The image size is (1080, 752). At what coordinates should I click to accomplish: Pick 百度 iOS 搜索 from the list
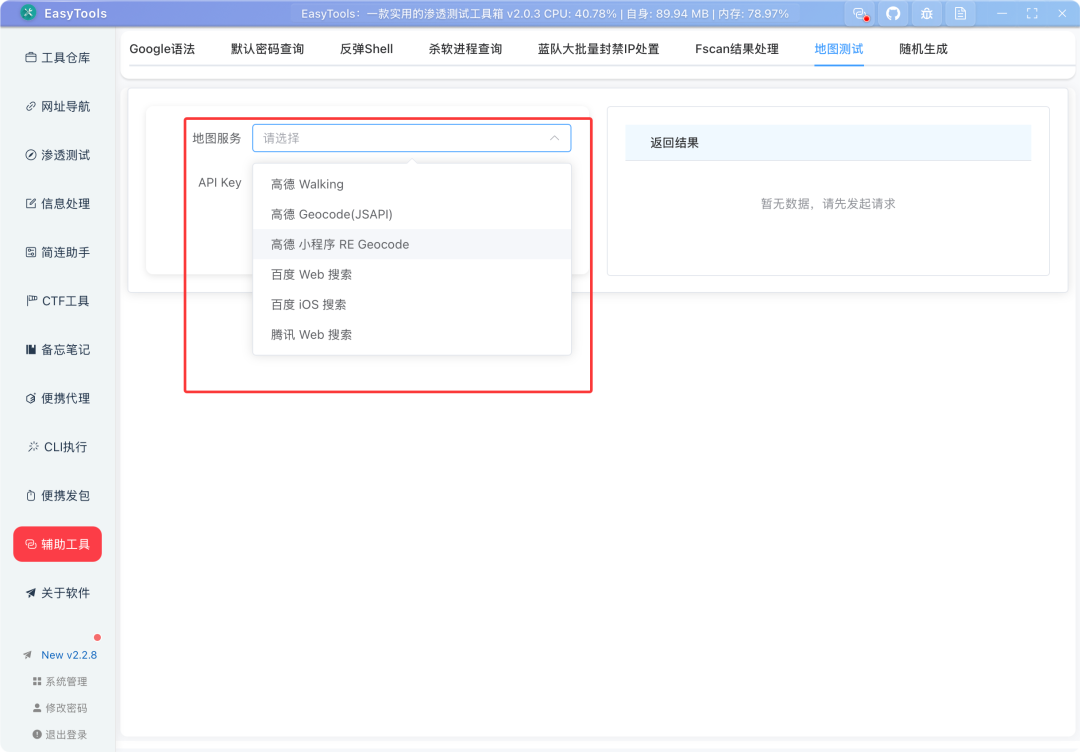pyautogui.click(x=412, y=304)
